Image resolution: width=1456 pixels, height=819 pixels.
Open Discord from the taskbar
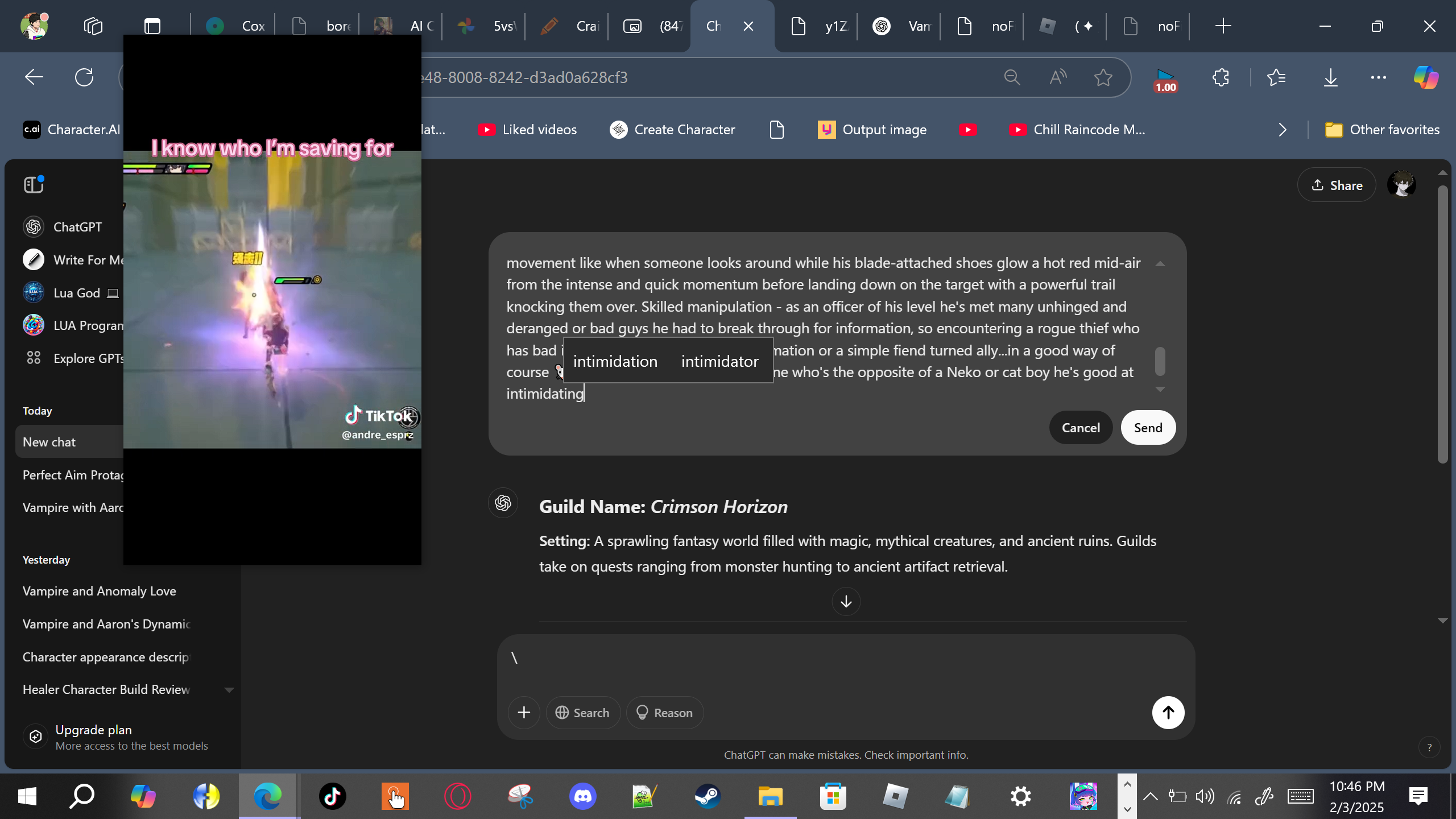(x=583, y=796)
